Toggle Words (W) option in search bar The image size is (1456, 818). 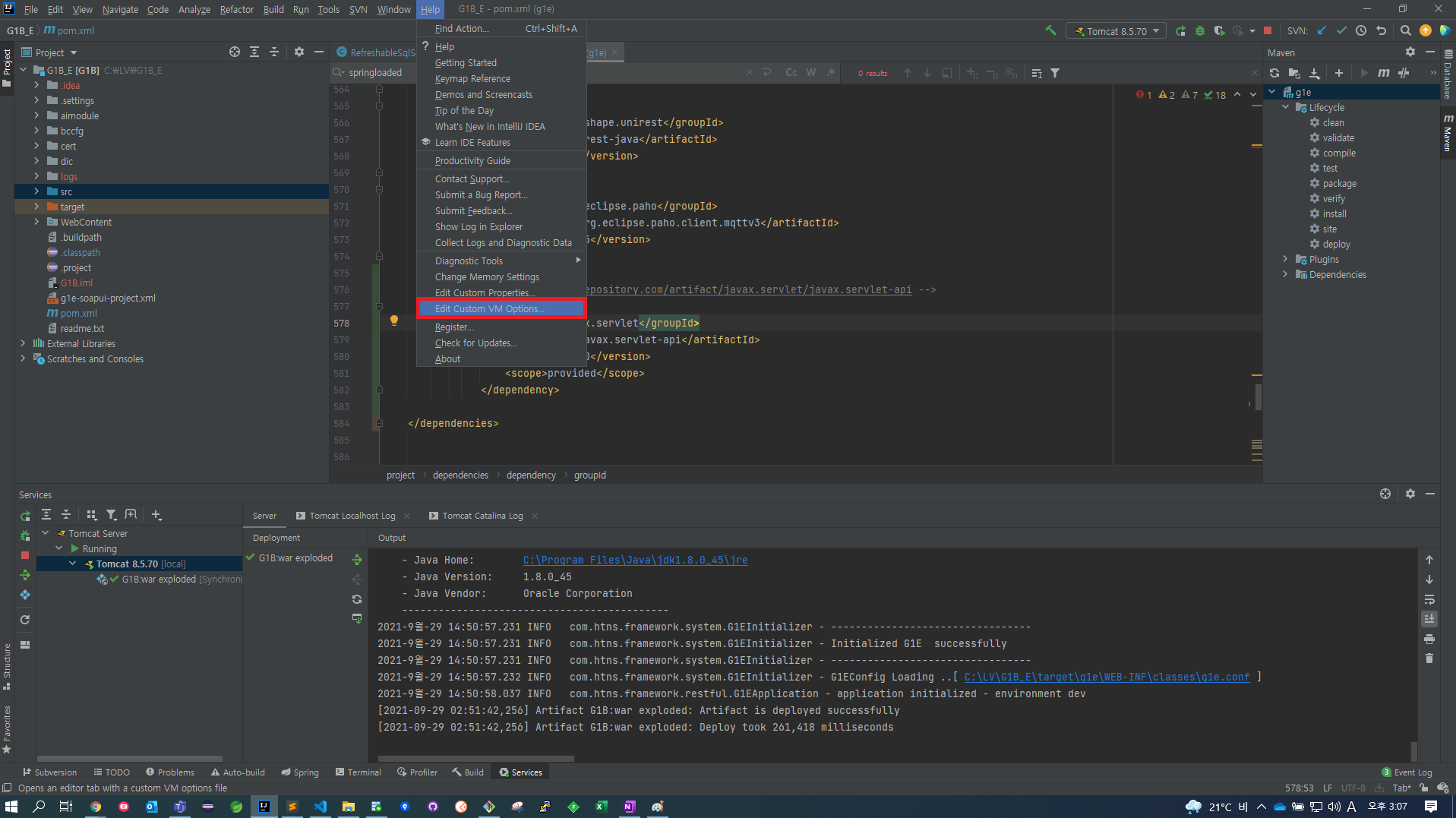click(x=811, y=73)
